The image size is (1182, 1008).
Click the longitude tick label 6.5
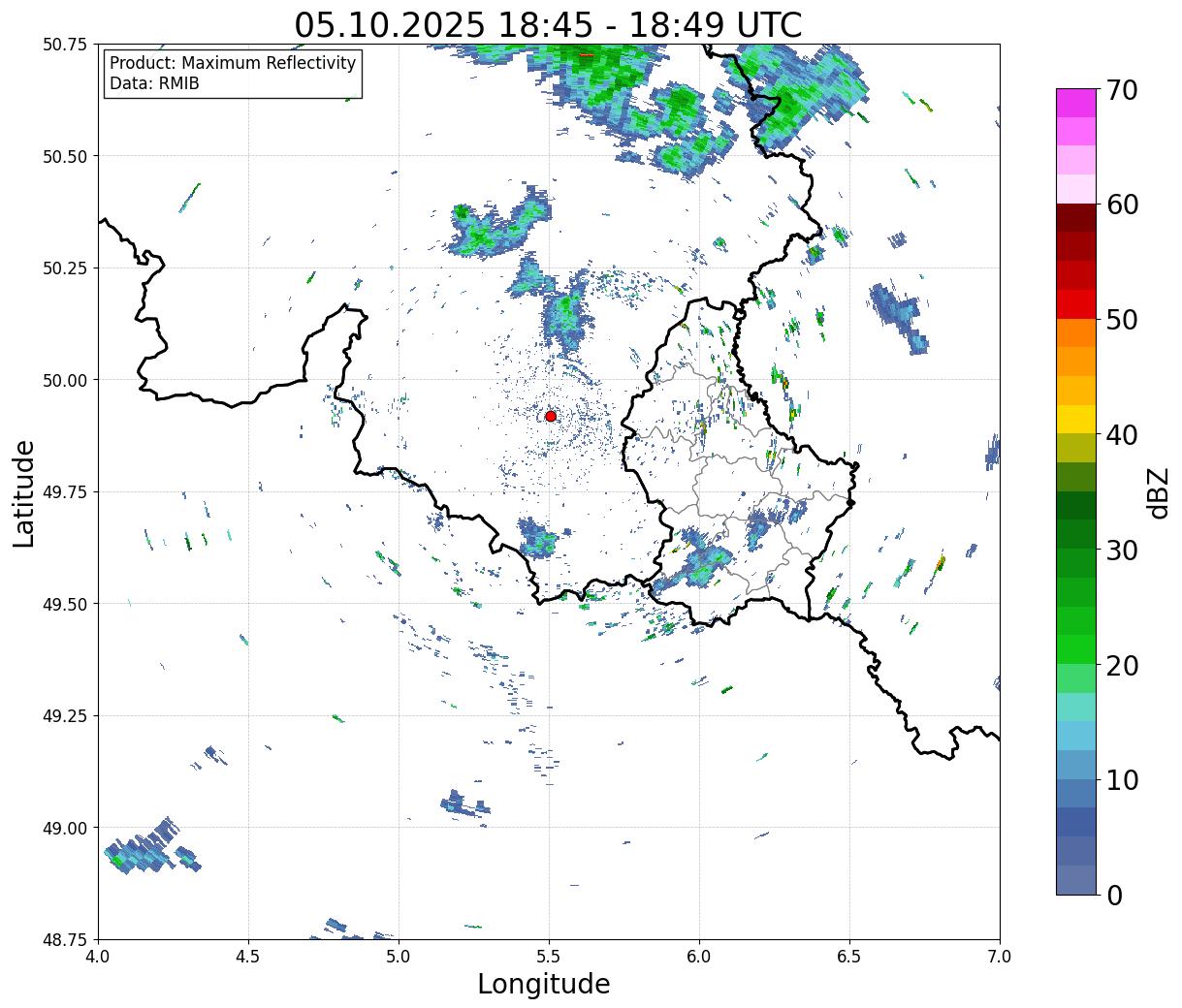pos(849,957)
